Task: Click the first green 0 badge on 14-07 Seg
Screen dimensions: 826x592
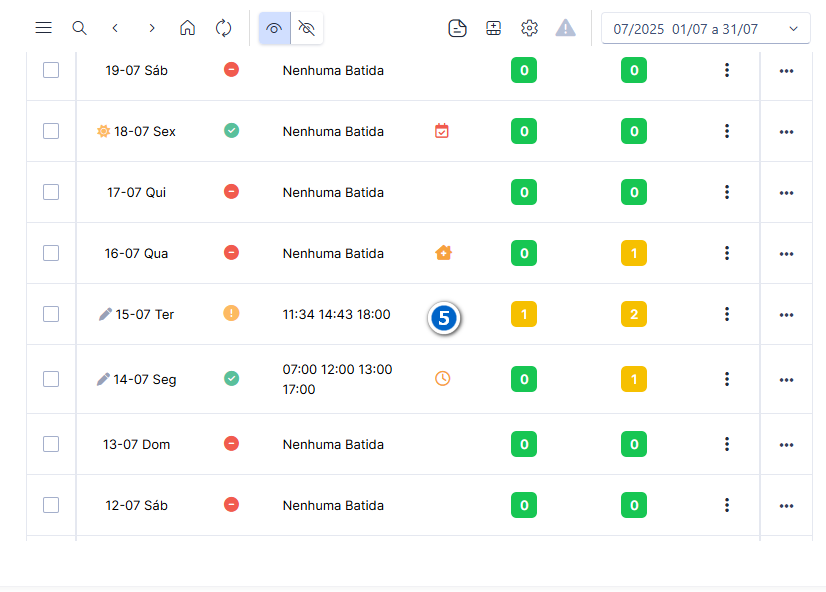Action: 524,379
